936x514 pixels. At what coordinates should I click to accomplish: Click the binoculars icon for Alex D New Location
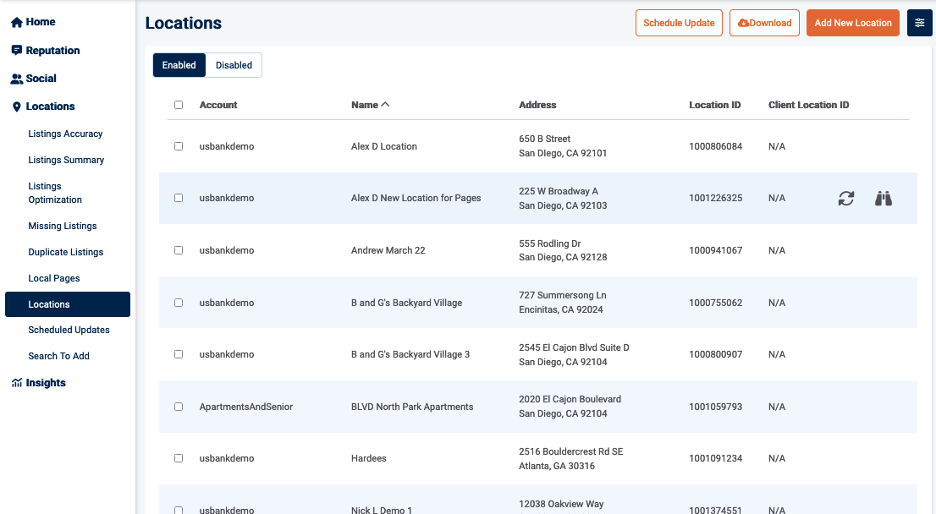[x=883, y=198]
